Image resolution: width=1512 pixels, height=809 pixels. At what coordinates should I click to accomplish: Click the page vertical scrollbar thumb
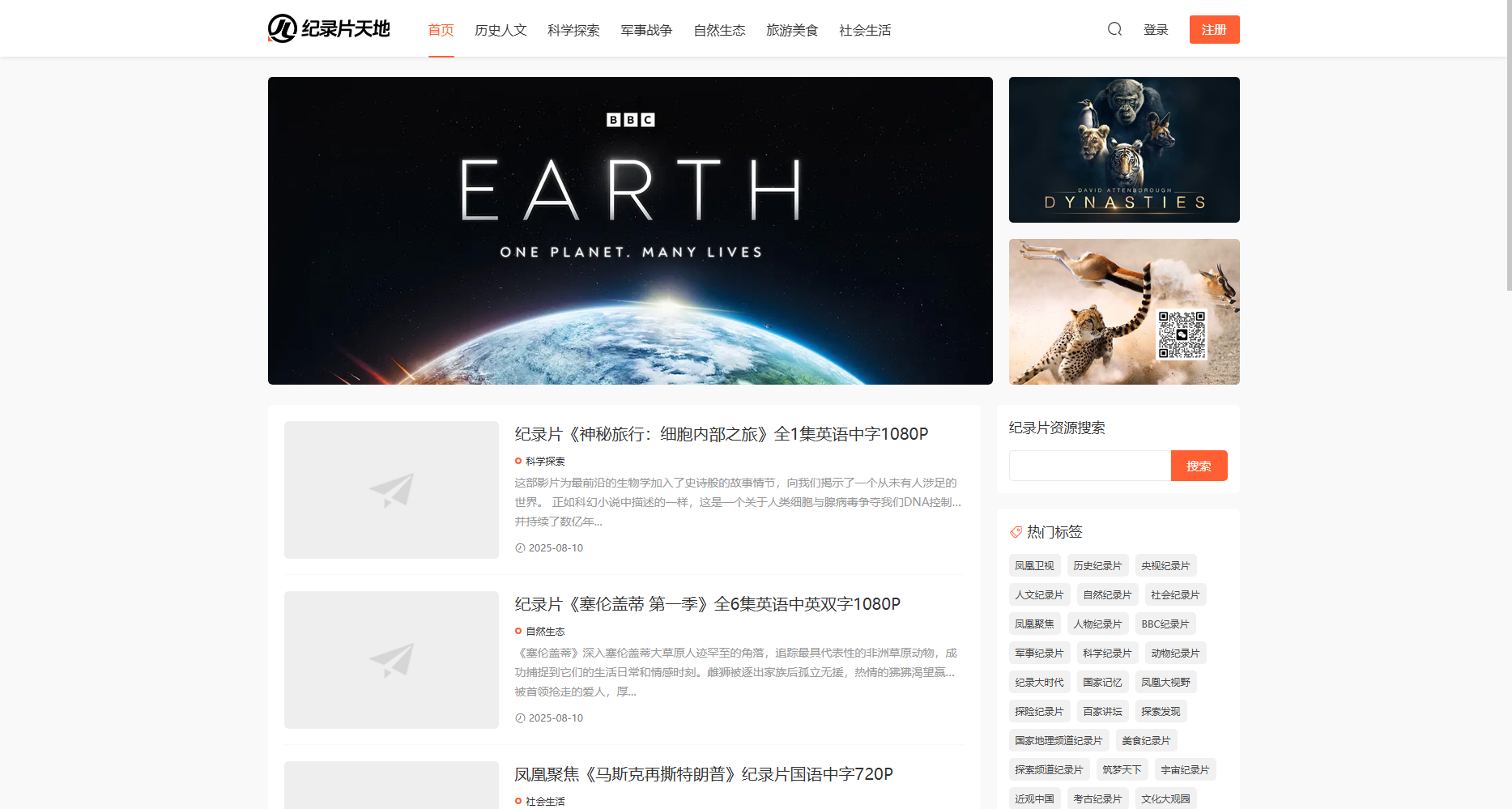pyautogui.click(x=1508, y=146)
